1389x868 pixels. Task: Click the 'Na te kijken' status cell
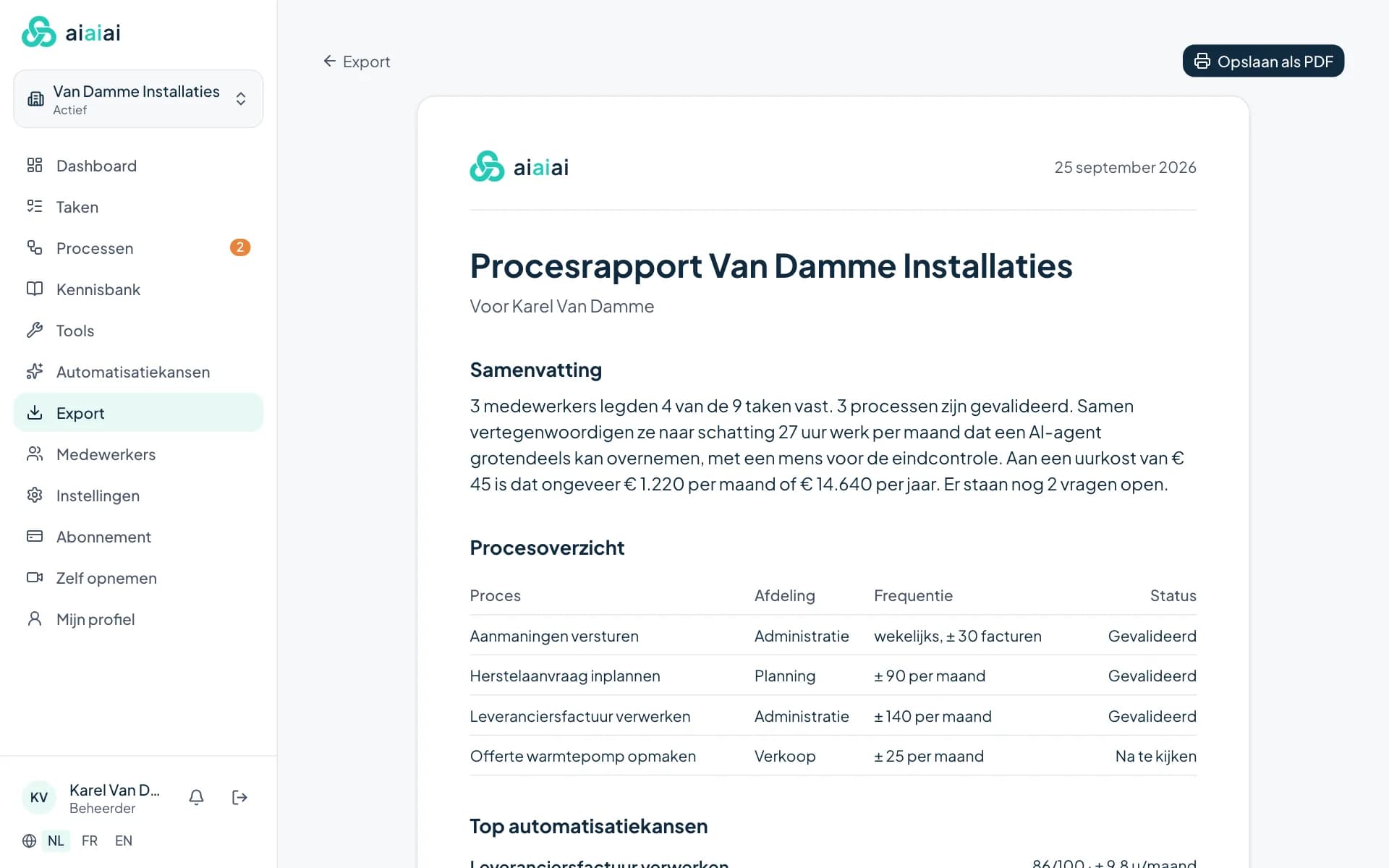point(1155,757)
